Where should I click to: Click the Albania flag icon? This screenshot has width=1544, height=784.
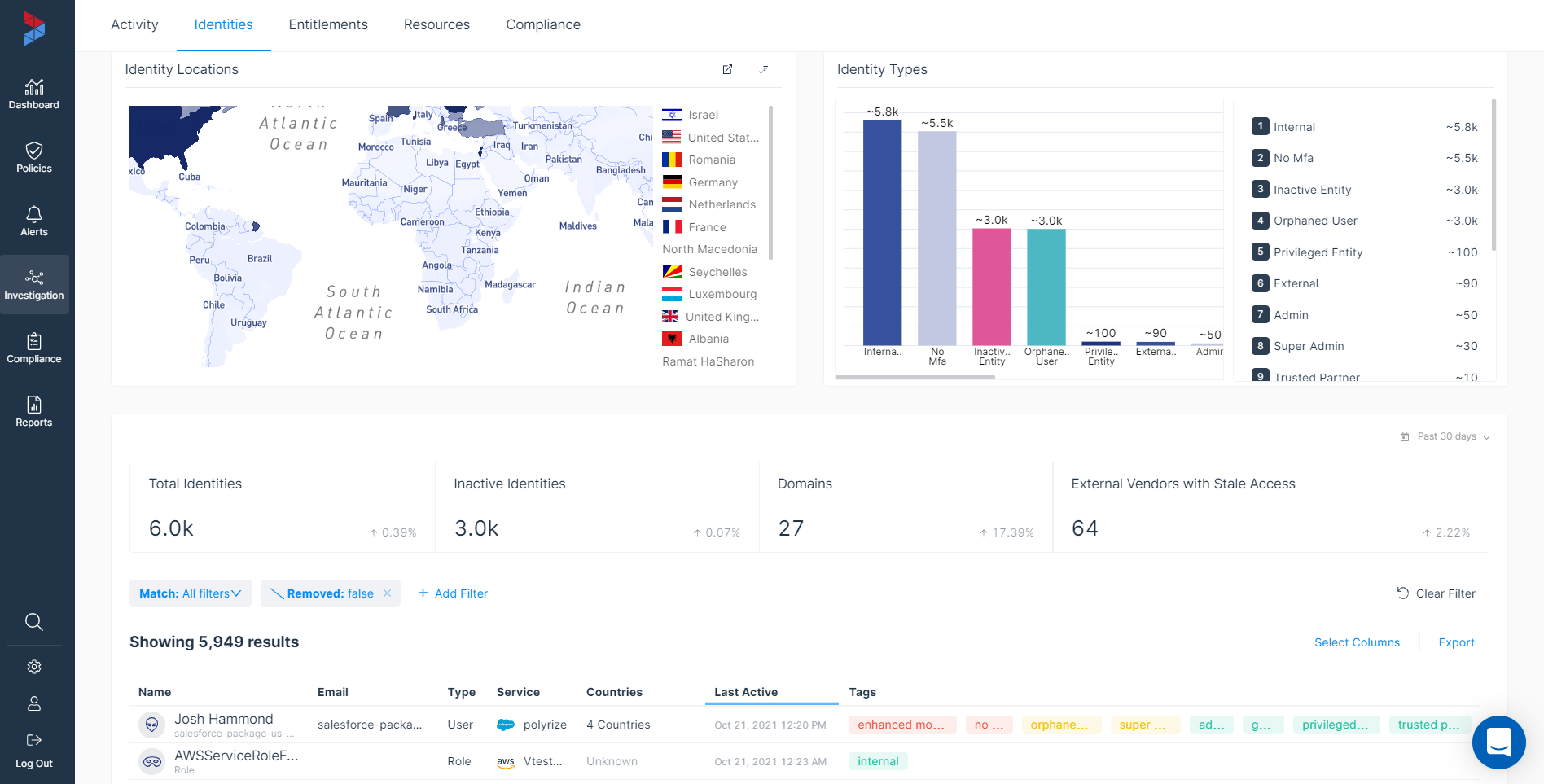672,339
